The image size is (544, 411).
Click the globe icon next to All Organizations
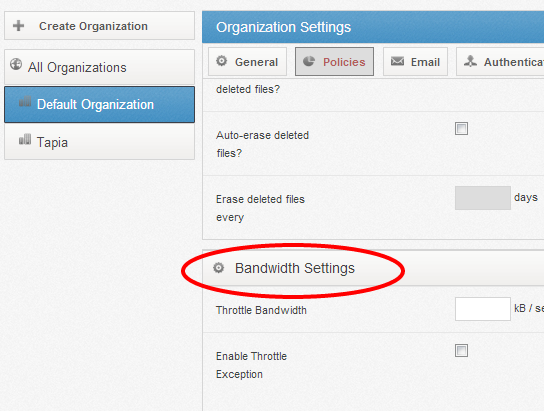pyautogui.click(x=16, y=64)
